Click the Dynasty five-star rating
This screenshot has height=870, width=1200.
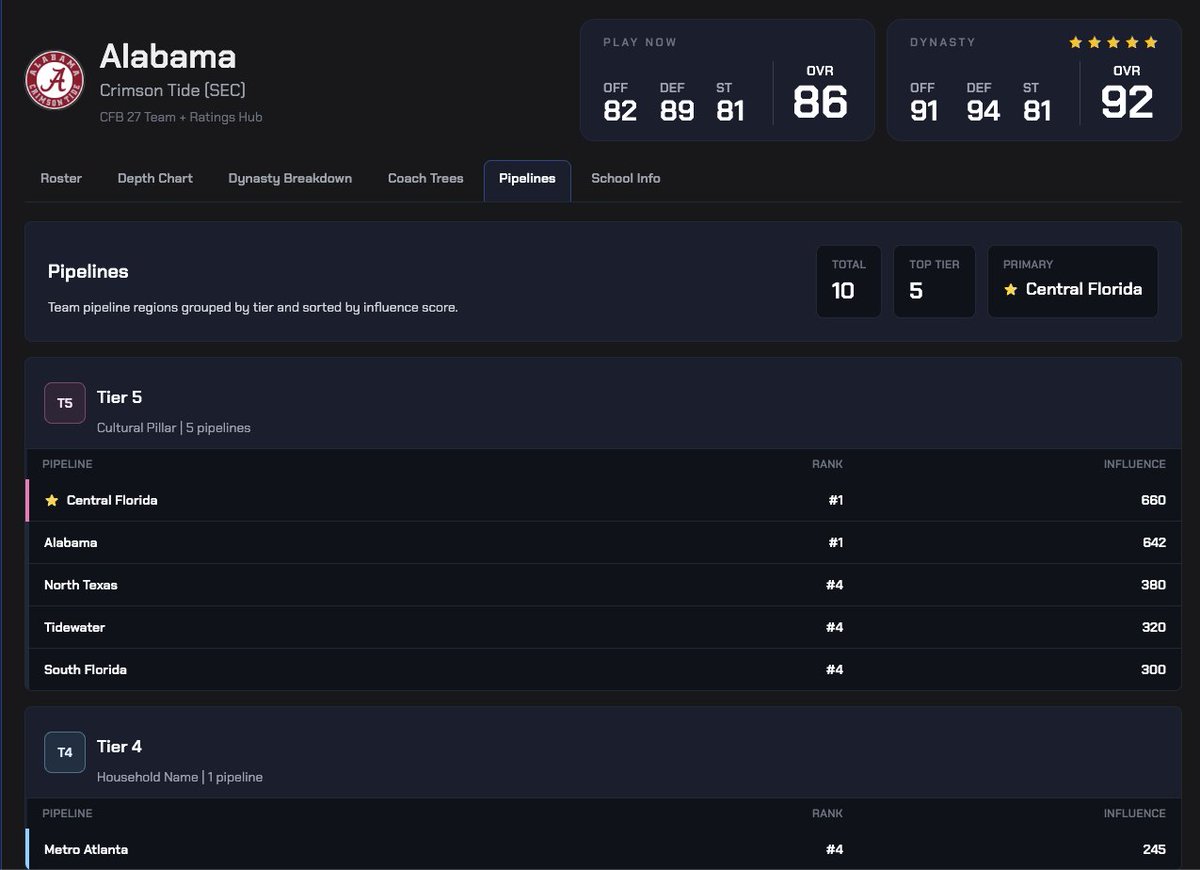pos(1113,42)
